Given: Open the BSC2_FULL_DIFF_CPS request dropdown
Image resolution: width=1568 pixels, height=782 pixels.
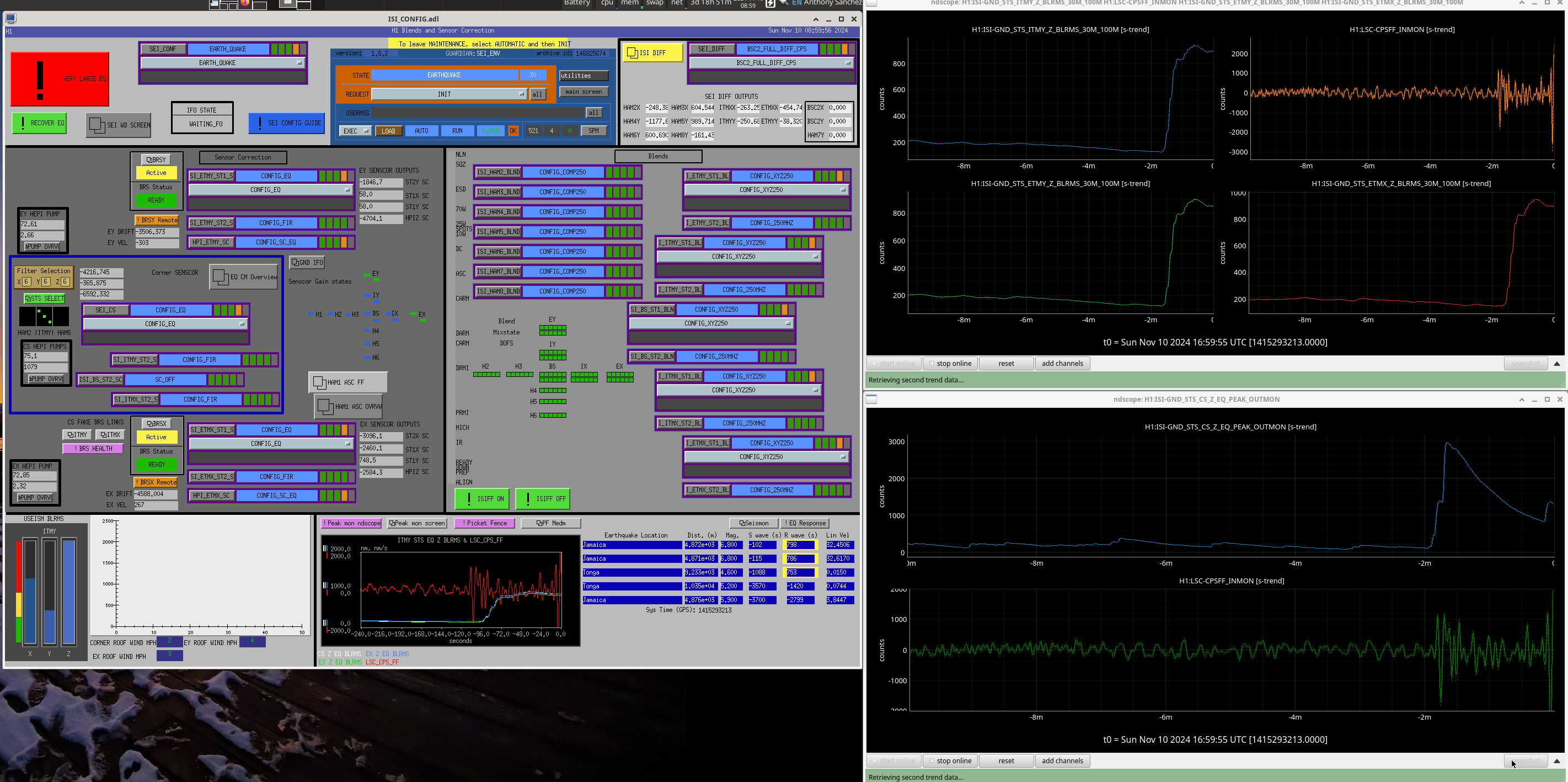Looking at the screenshot, I should (771, 63).
